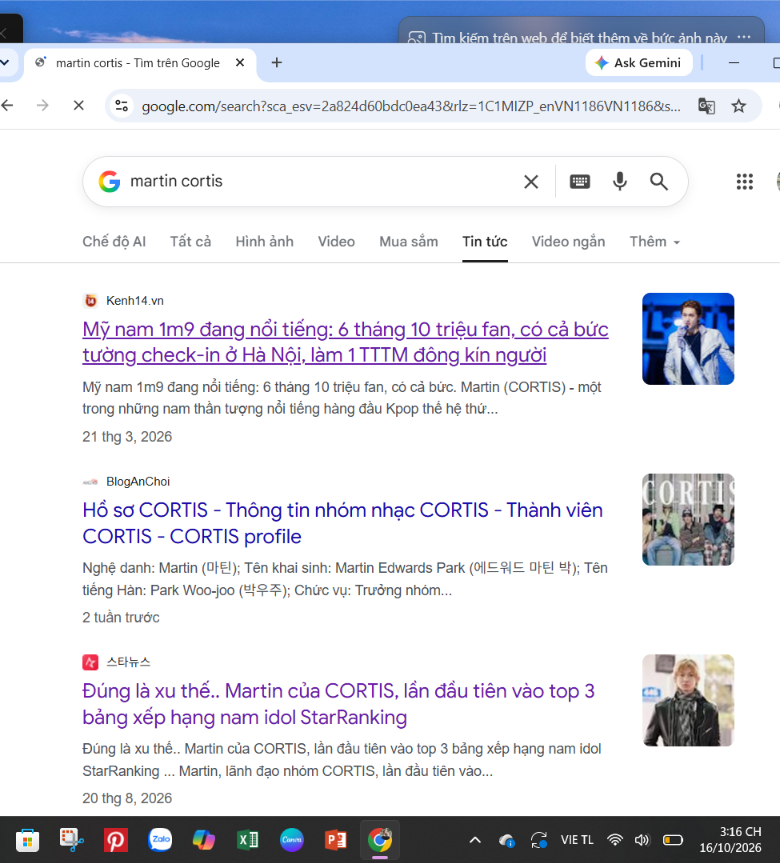Screen dimensions: 780x863
Task: Open the translate page icon in the address bar
Action: pyautogui.click(x=706, y=106)
